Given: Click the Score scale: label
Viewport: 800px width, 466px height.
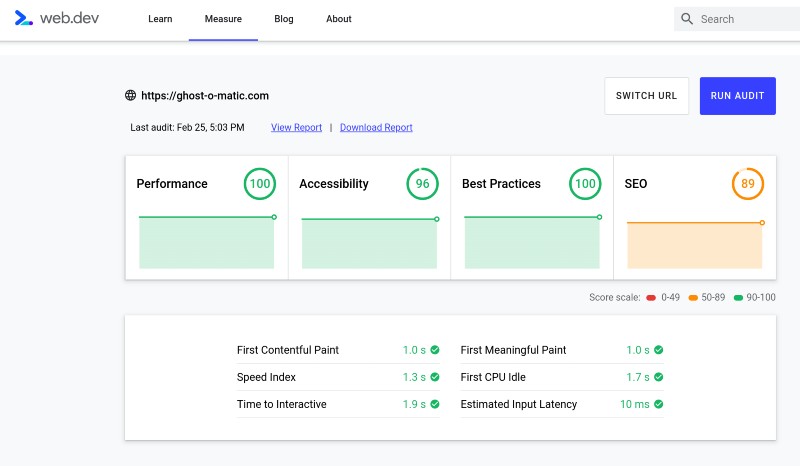Looking at the screenshot, I should (x=614, y=298).
